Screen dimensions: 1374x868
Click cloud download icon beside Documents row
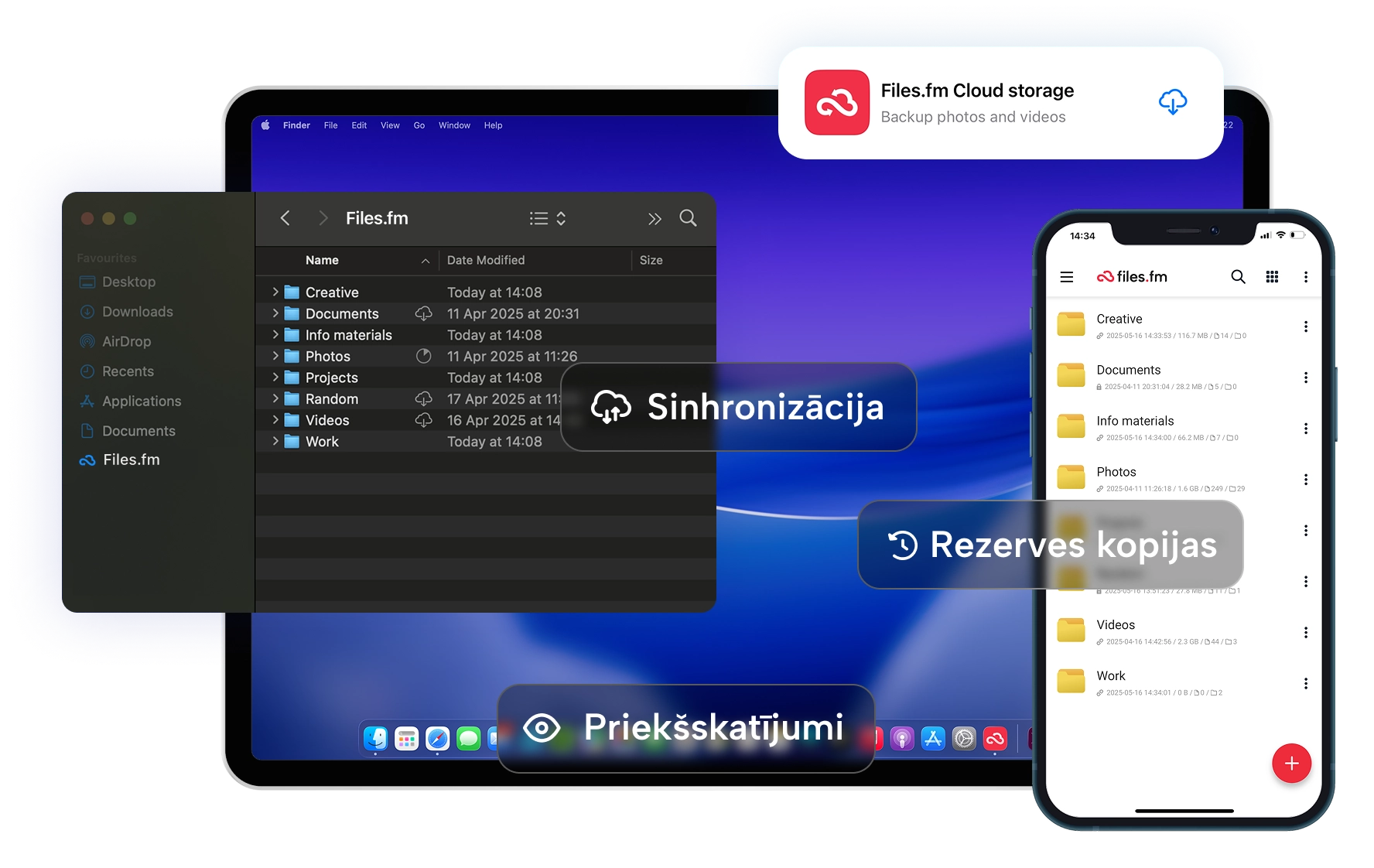tap(424, 313)
